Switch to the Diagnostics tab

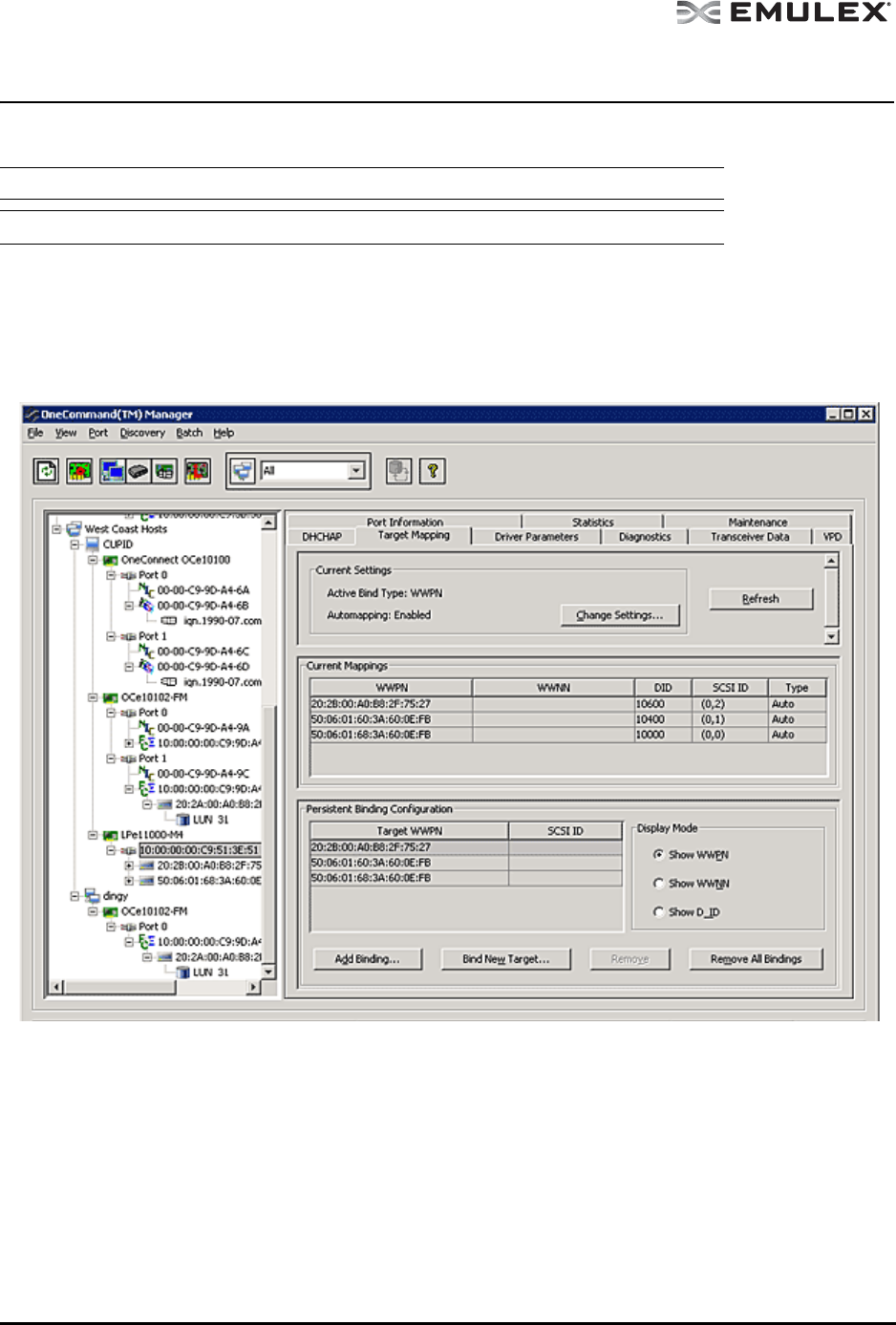(x=645, y=537)
